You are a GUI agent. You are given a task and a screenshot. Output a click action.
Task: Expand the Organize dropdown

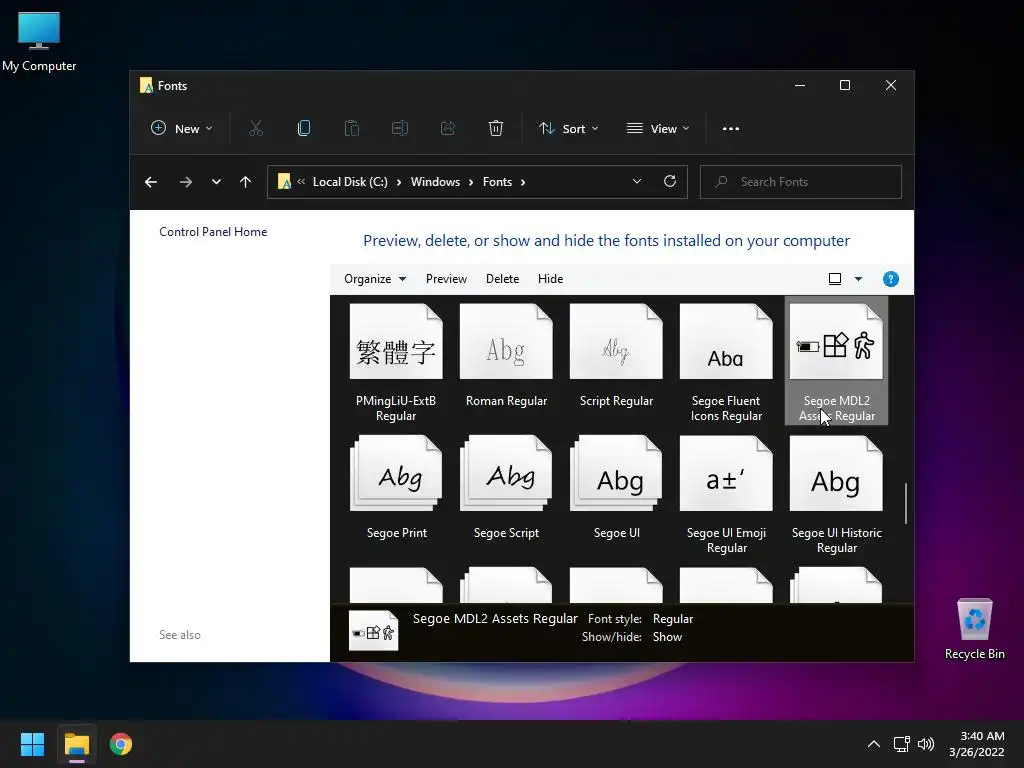coord(375,279)
